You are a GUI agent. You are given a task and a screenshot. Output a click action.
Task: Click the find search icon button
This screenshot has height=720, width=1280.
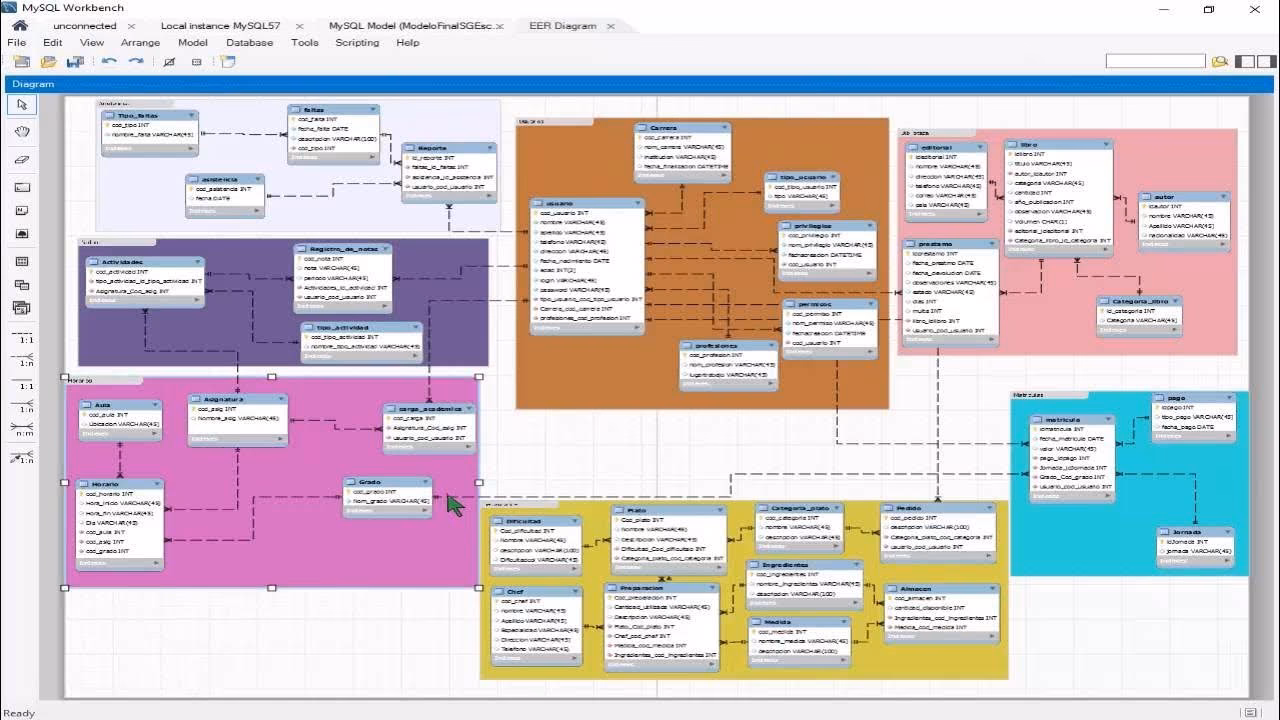1219,62
